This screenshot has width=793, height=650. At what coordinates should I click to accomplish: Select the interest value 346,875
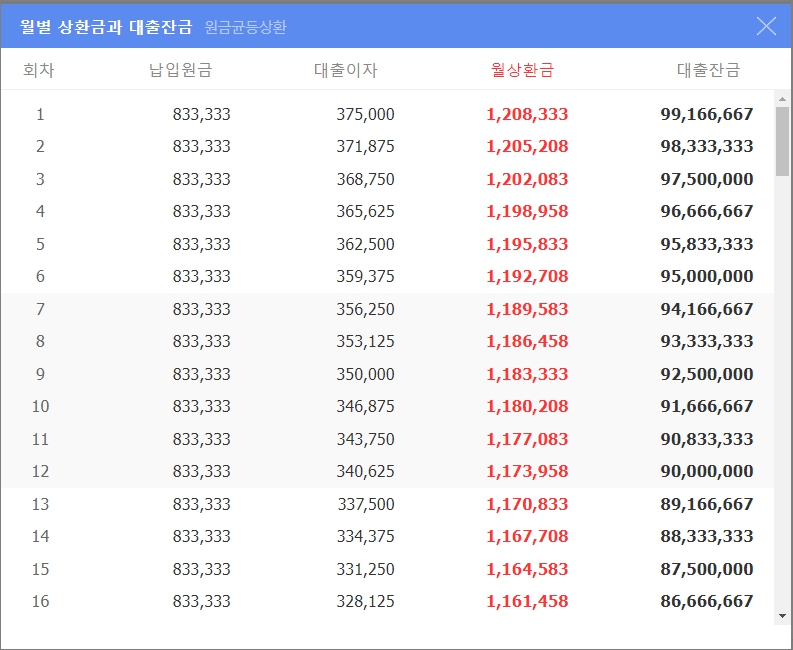366,406
